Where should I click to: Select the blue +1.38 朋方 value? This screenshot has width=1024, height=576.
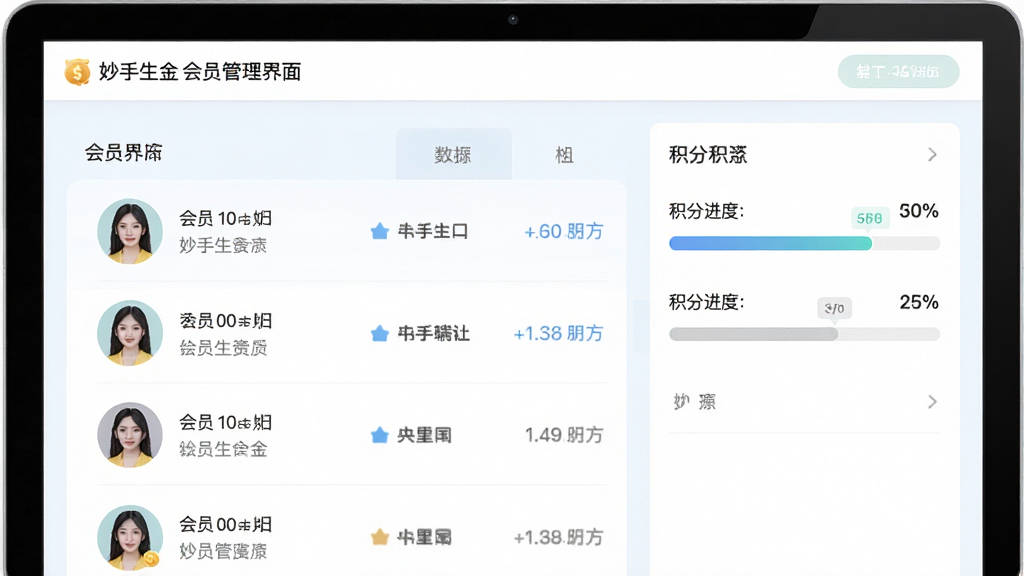[x=558, y=333]
